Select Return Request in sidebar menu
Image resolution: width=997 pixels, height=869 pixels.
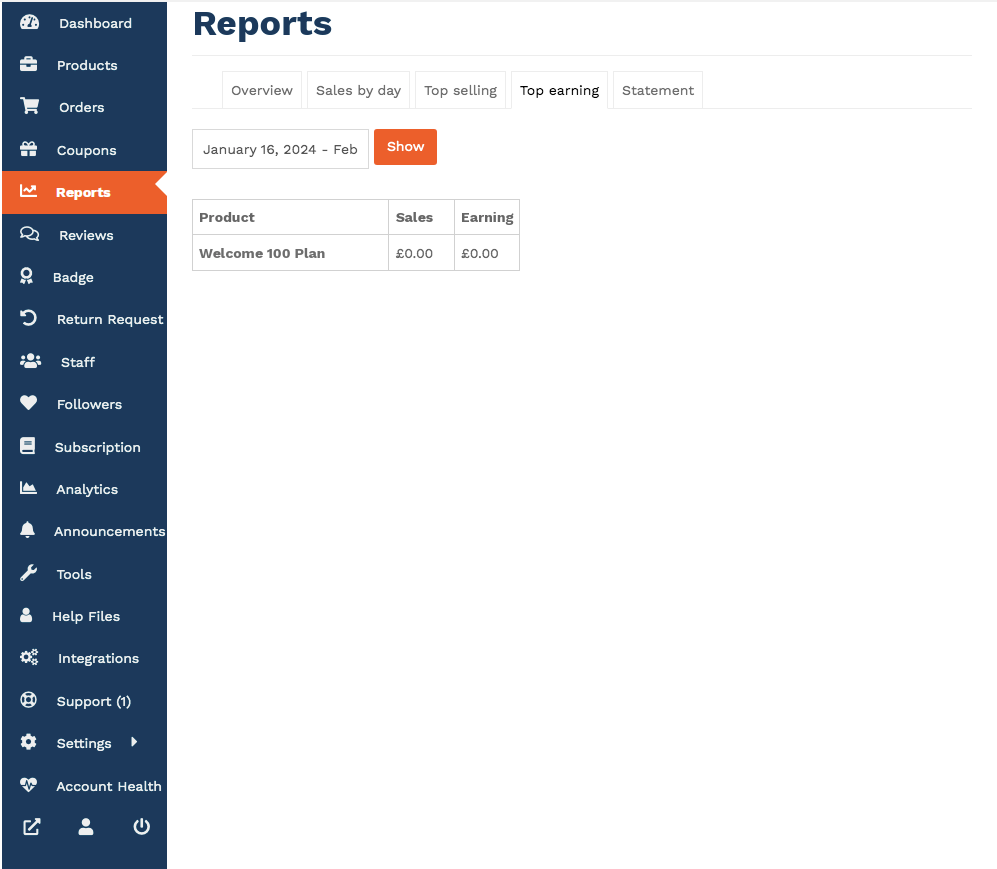(x=109, y=319)
